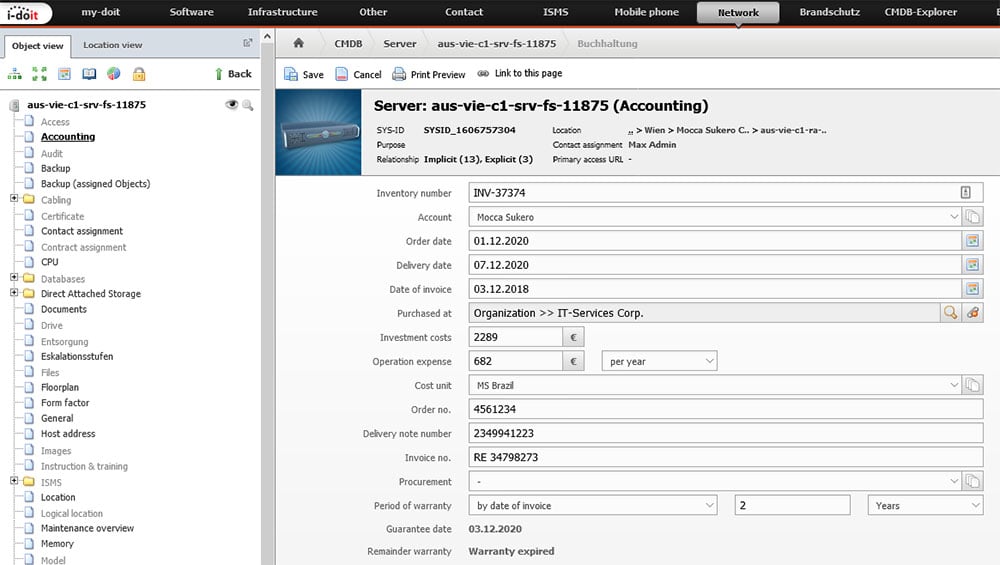Click the Cancel button
The width and height of the screenshot is (1000, 565).
358,74
